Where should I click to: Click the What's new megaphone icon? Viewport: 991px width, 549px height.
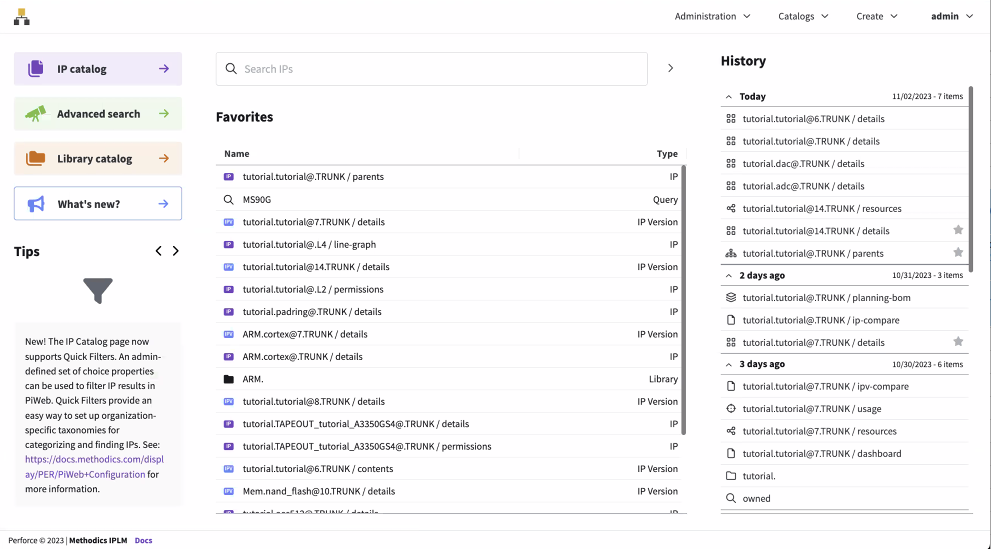point(36,204)
